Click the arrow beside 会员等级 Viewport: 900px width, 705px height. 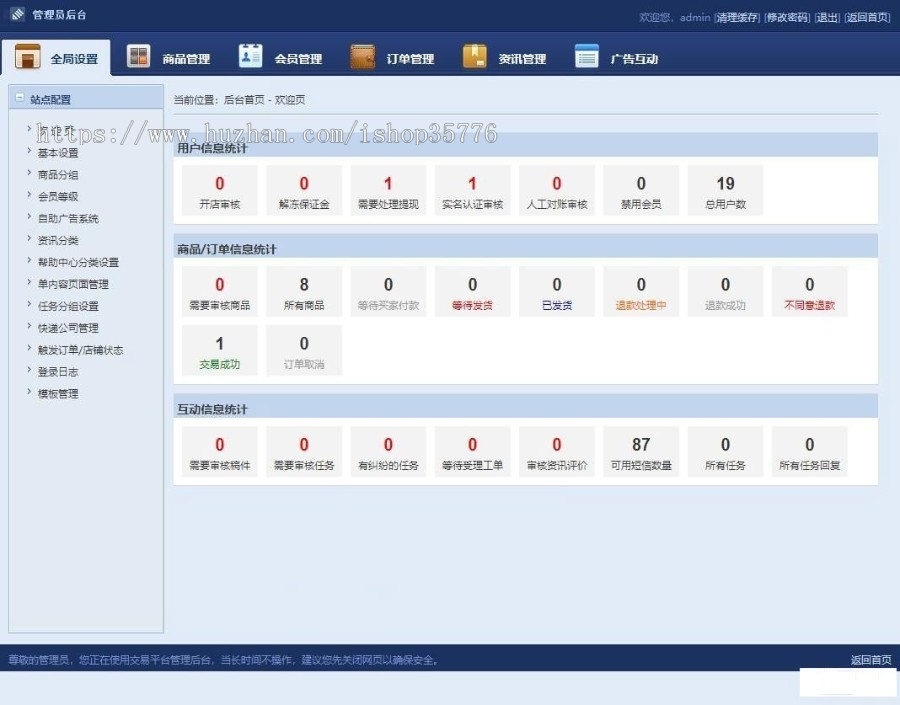pyautogui.click(x=29, y=195)
